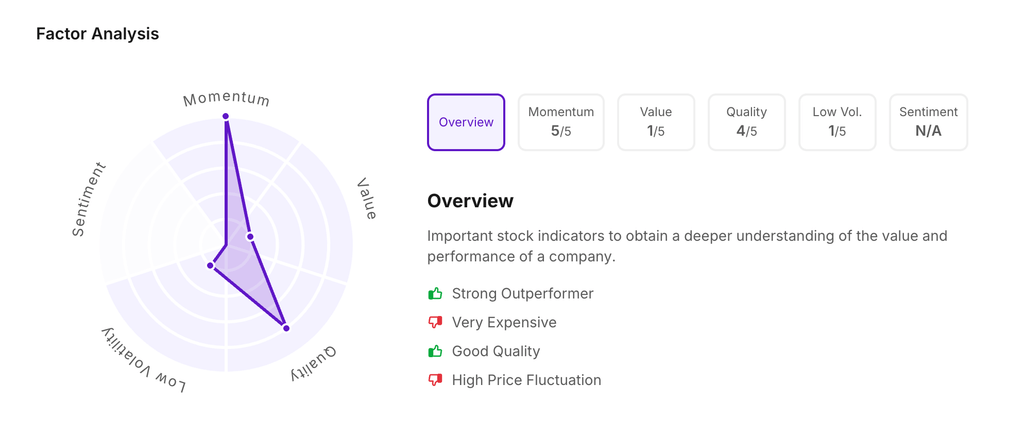Click the green thumbs-up beside Strong Outperformer
Screen dimensions: 1024x428
(435, 294)
